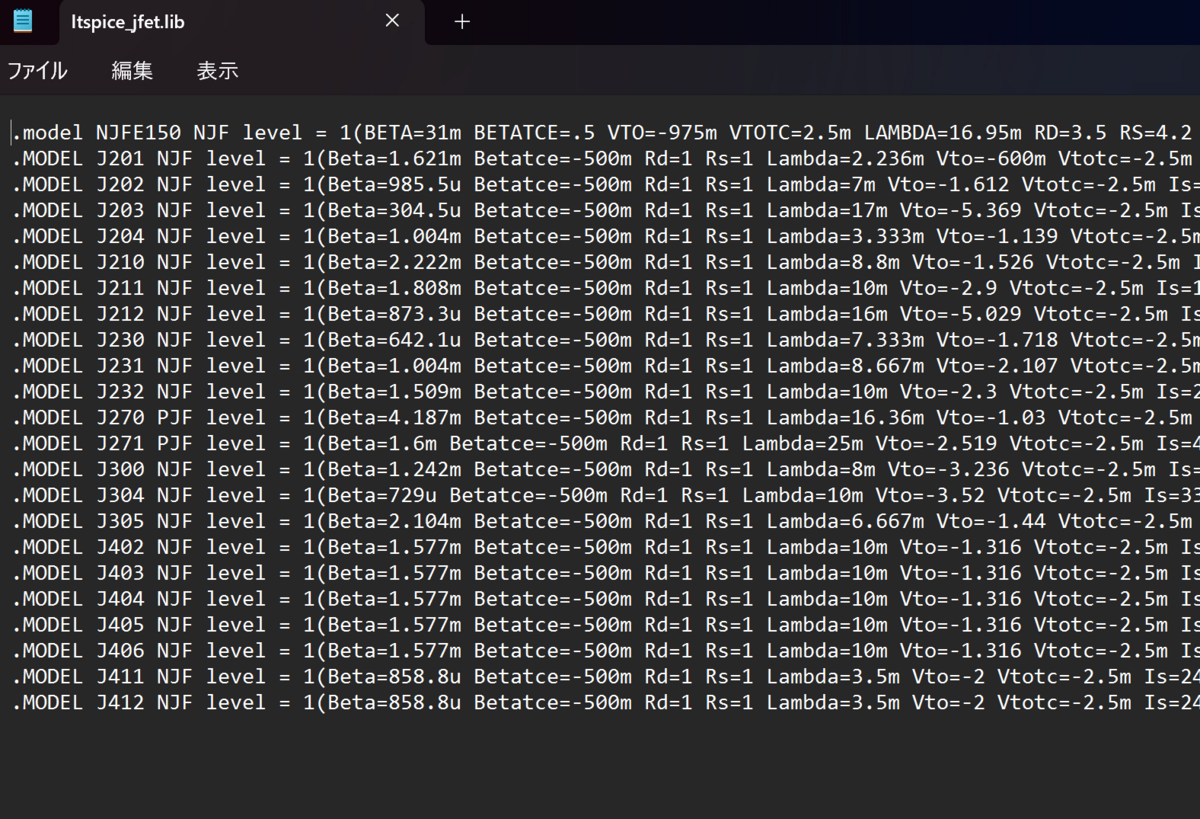Click the J403 model name
The height and width of the screenshot is (819, 1200).
tap(120, 573)
